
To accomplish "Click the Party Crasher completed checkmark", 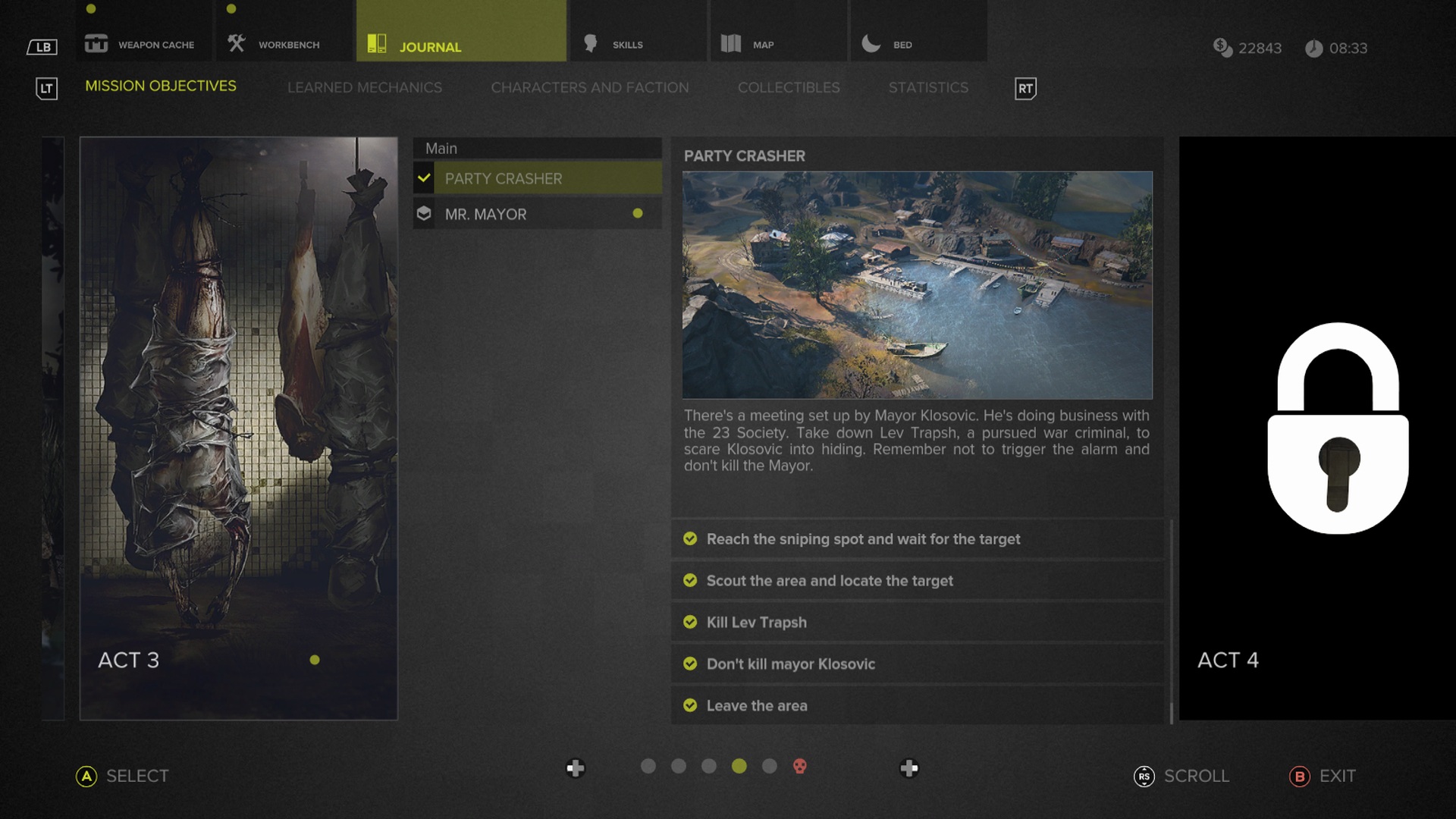I will coord(424,178).
